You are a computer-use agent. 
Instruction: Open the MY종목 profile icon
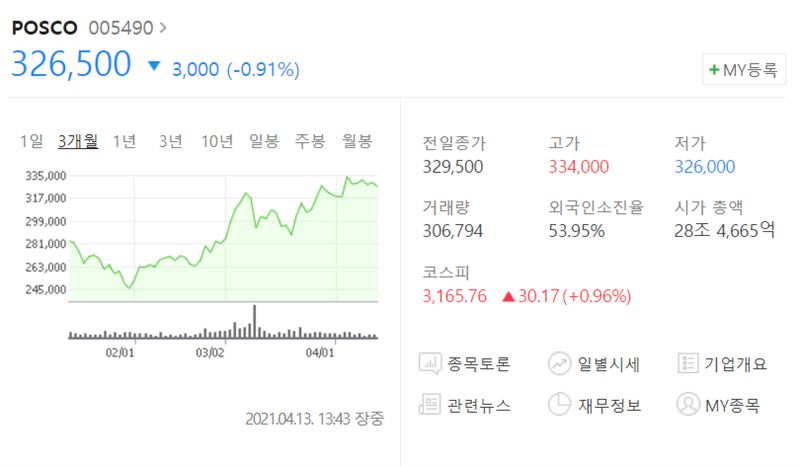point(688,405)
